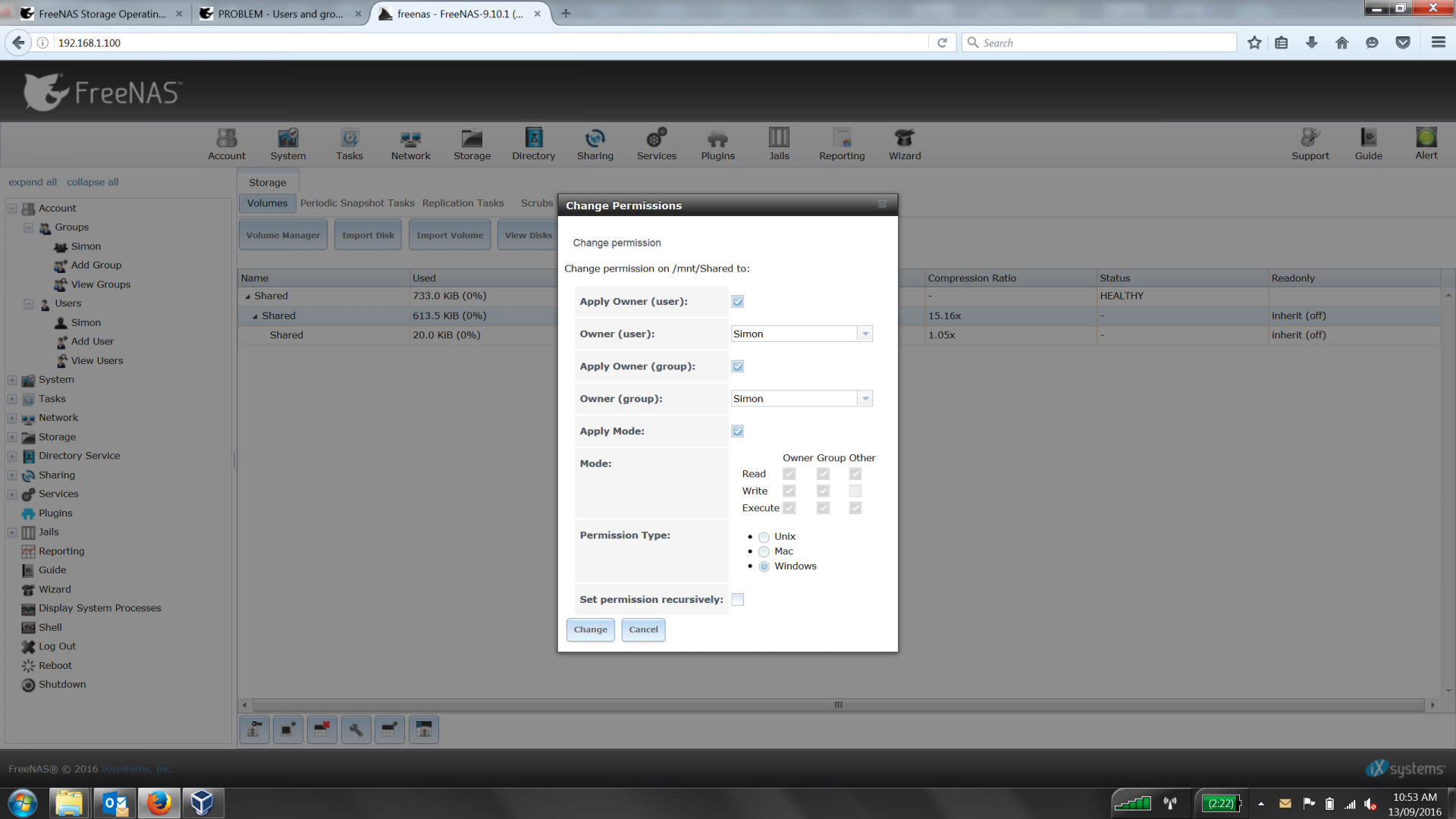Open the Reporting toolbar icon
Screen dimensions: 1456x819
coord(842,144)
